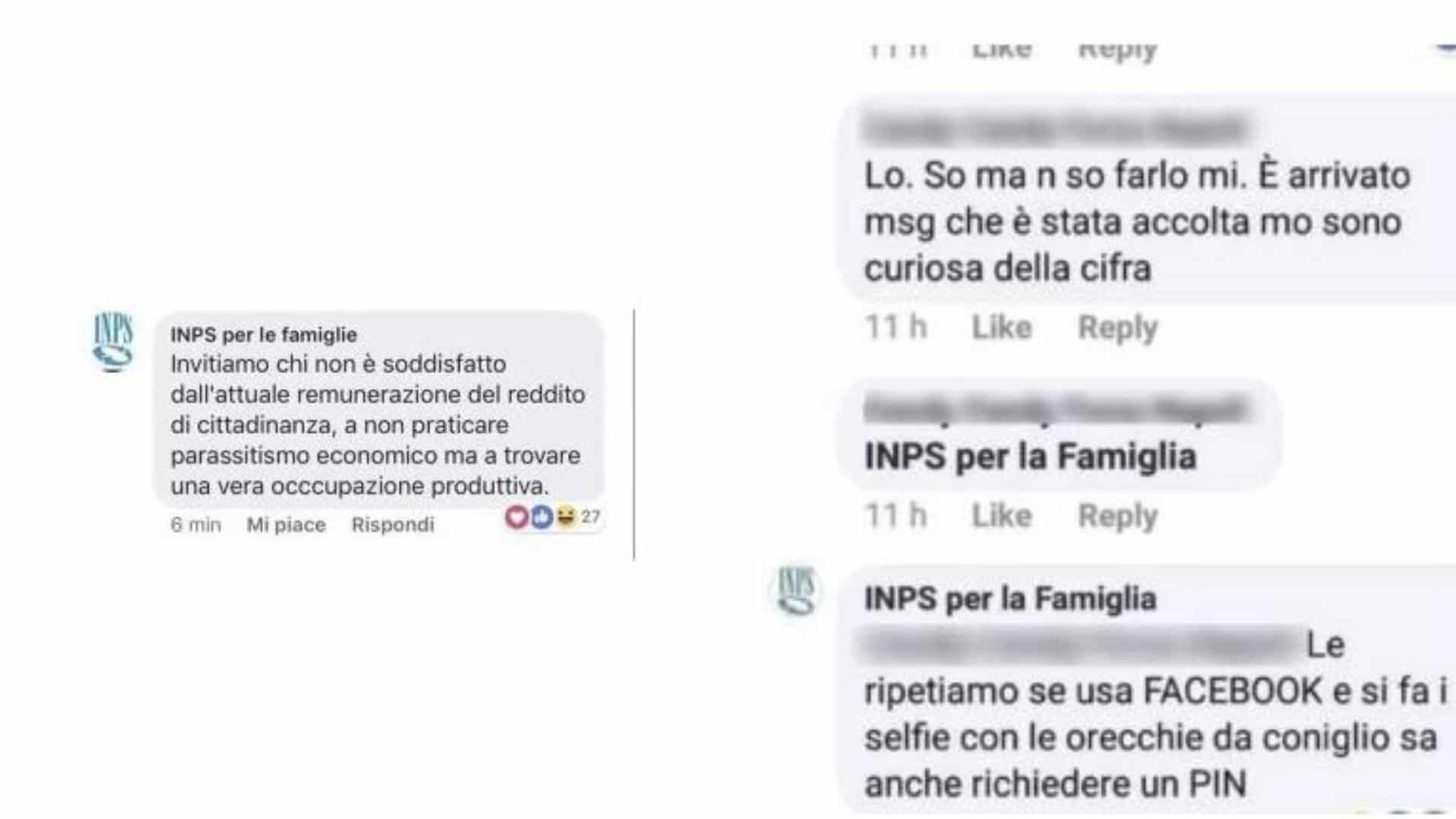Screen dimensions: 1456x819
Task: Reply to the INPS per la Famiglia mention comment
Action: [x=1118, y=516]
